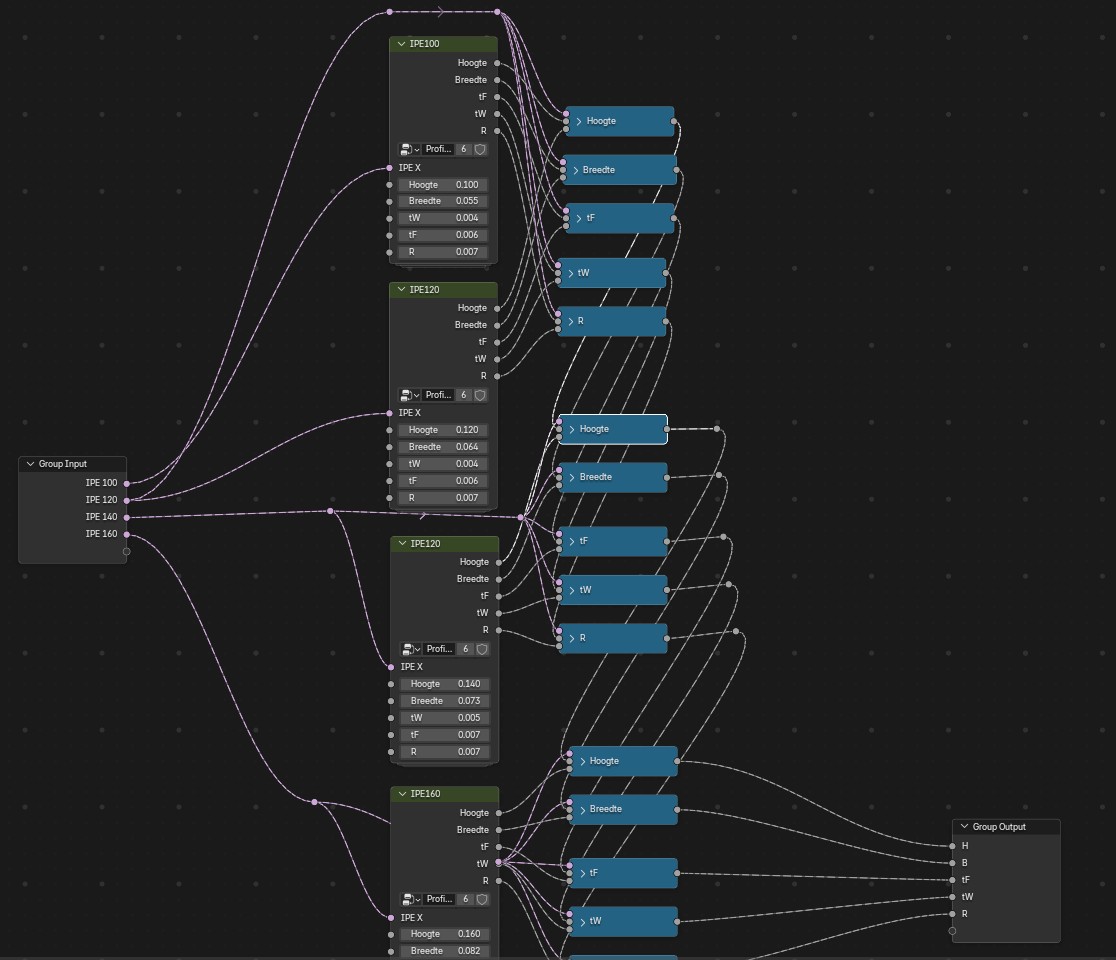
Task: Toggle fake user shield in IPE120 node with Hoogte 0.120
Action: (x=480, y=395)
